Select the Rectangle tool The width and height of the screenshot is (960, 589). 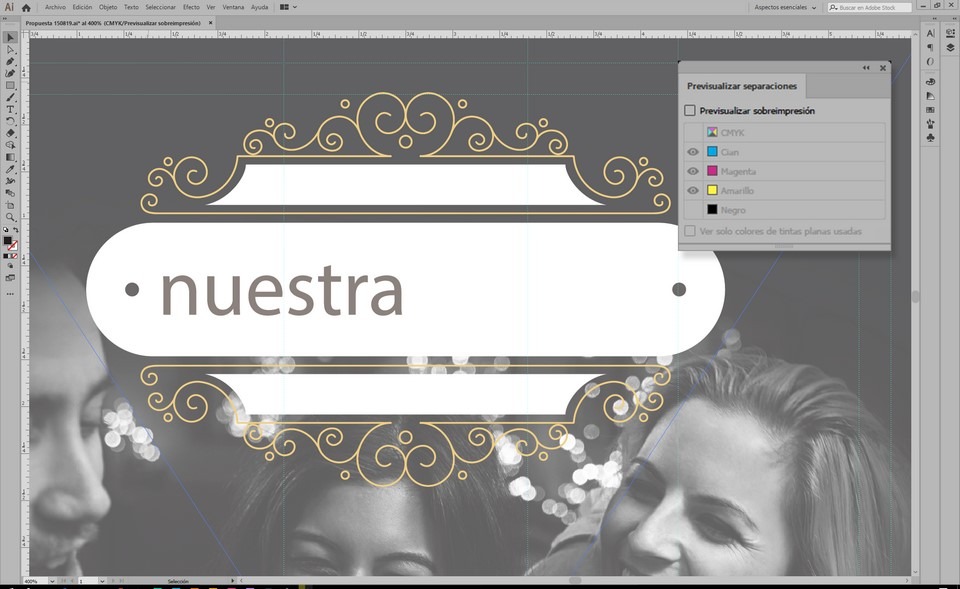click(10, 86)
